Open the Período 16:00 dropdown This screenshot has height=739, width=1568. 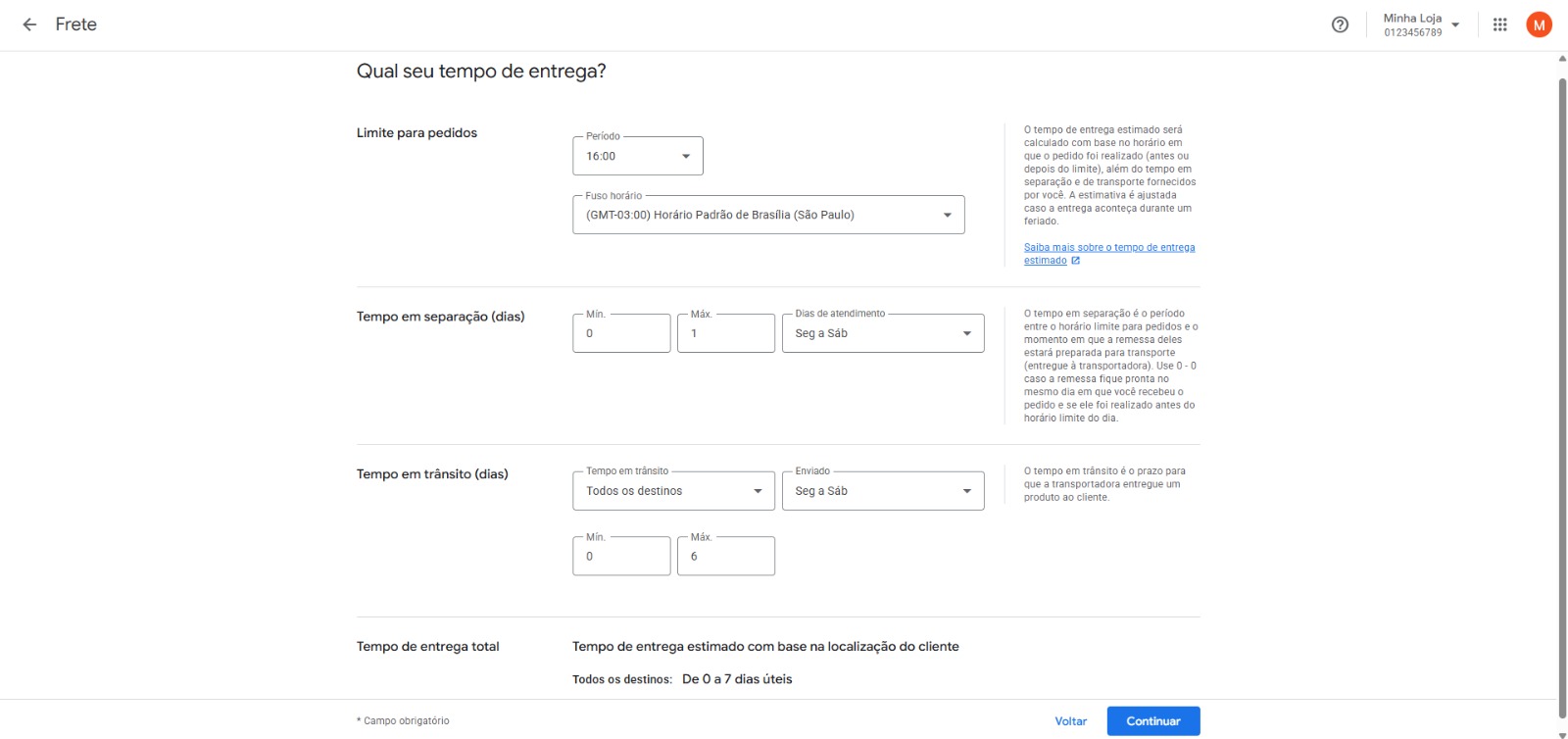638,157
